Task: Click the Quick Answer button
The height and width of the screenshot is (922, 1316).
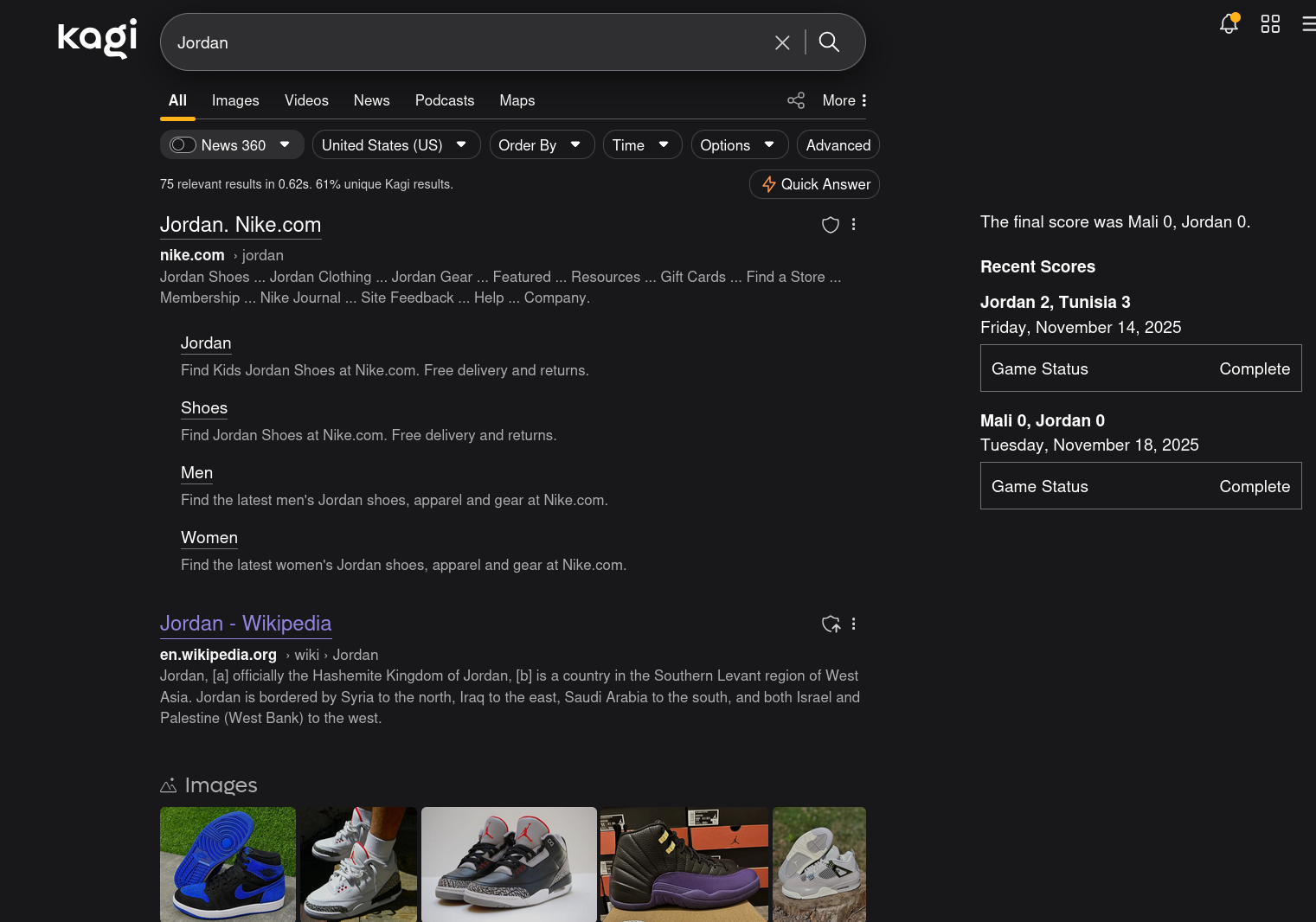Action: [814, 184]
